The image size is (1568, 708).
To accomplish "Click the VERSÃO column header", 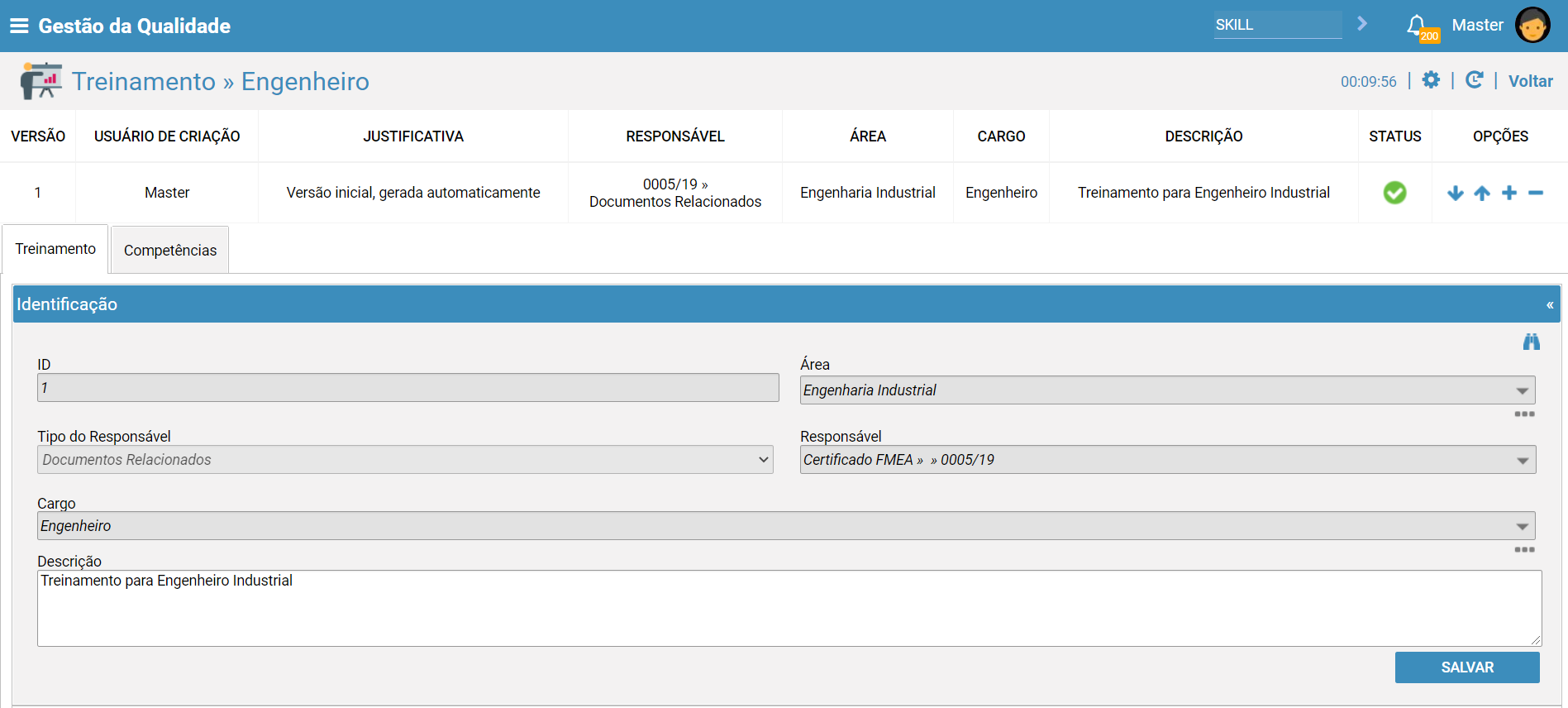I will 38,136.
